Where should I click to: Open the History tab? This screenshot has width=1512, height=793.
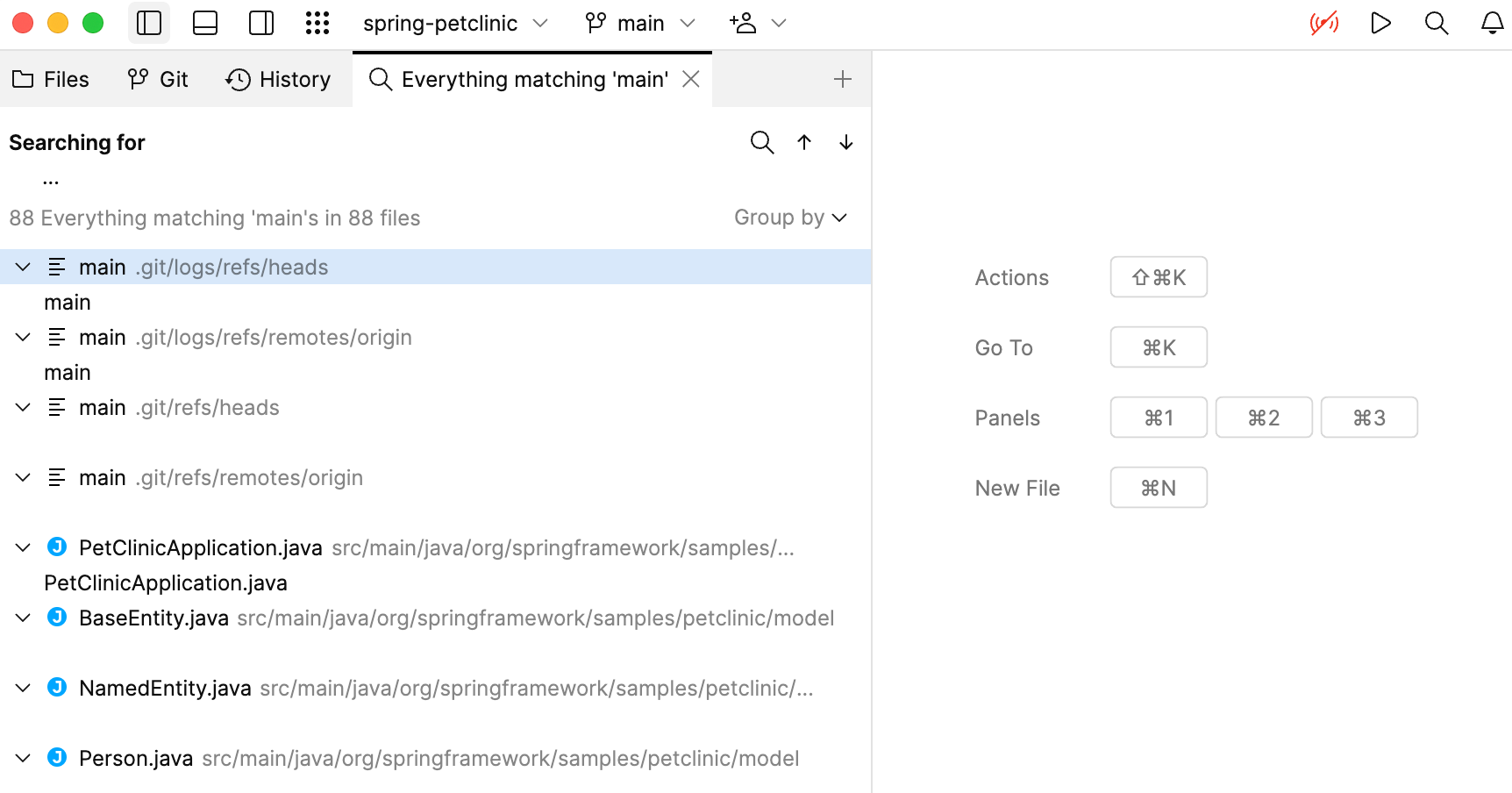pyautogui.click(x=278, y=78)
